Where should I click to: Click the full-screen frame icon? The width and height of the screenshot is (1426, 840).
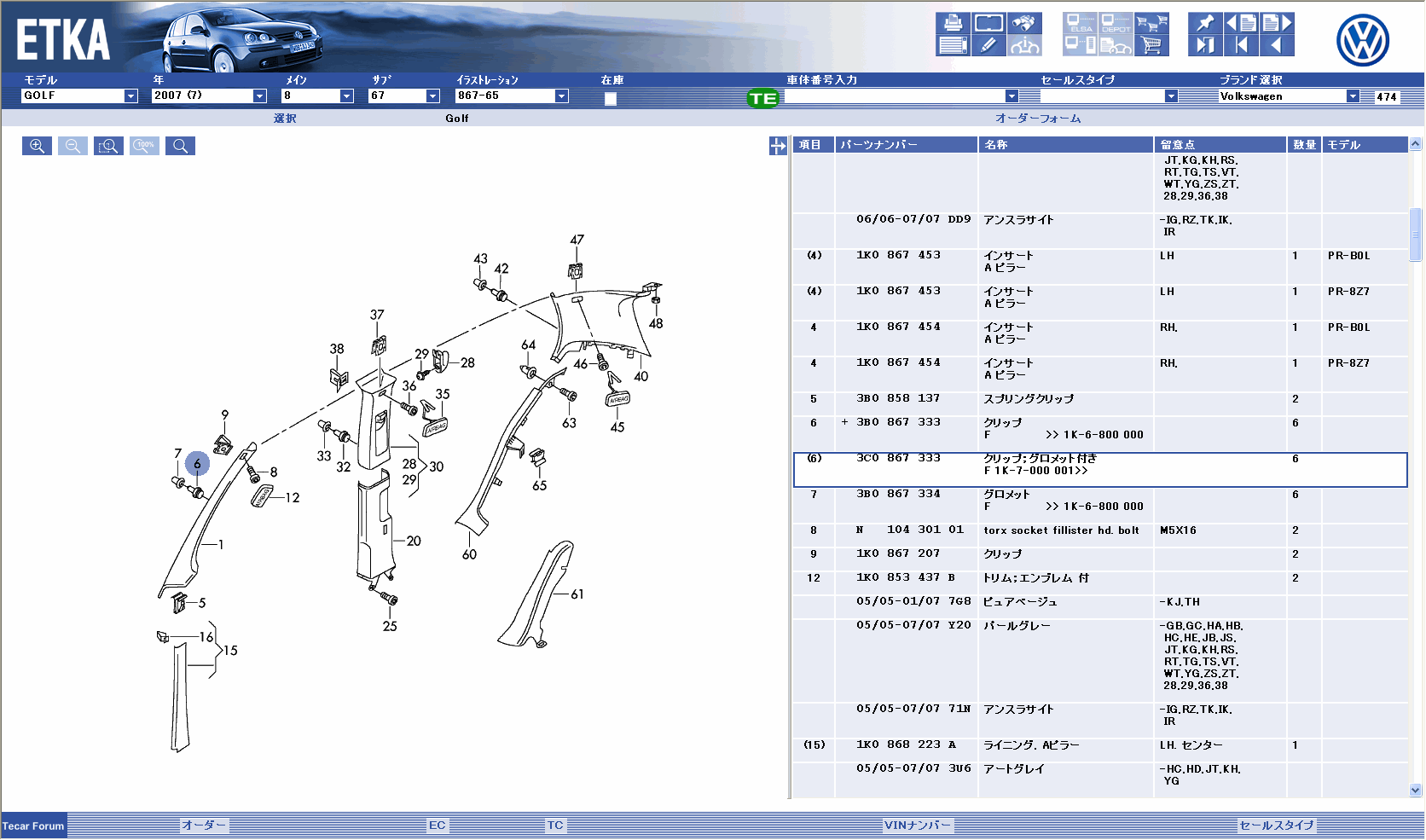pos(988,23)
